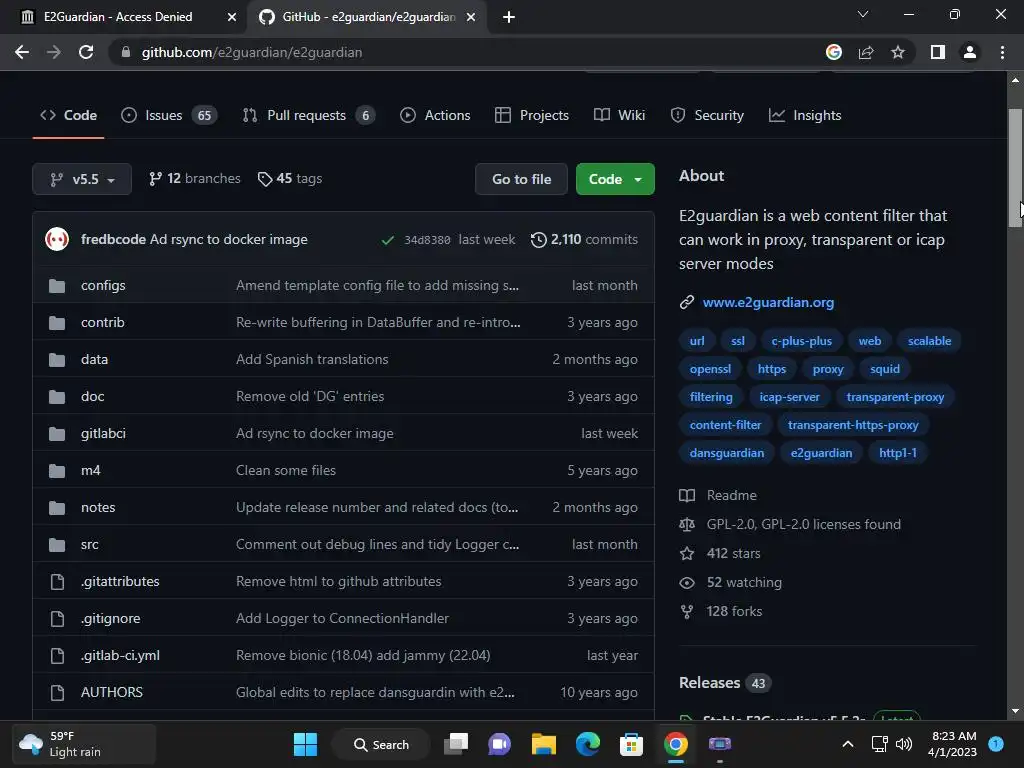1024x768 pixels.
Task: Bookmark this page with the star
Action: 898,52
